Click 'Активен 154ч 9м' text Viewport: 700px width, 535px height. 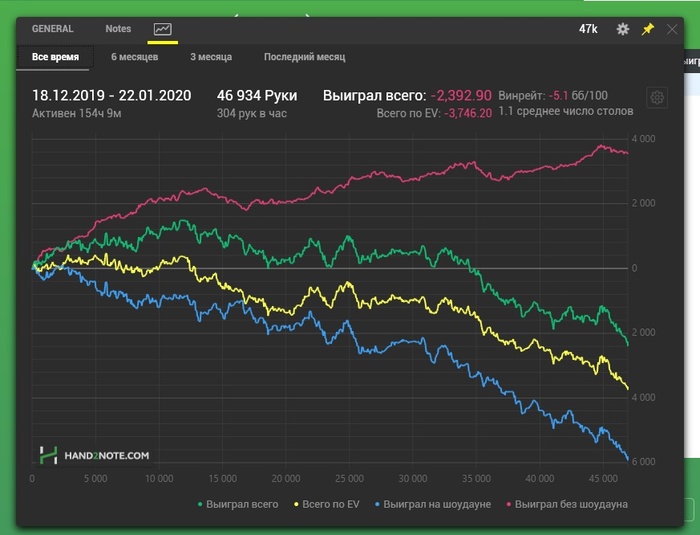point(77,113)
